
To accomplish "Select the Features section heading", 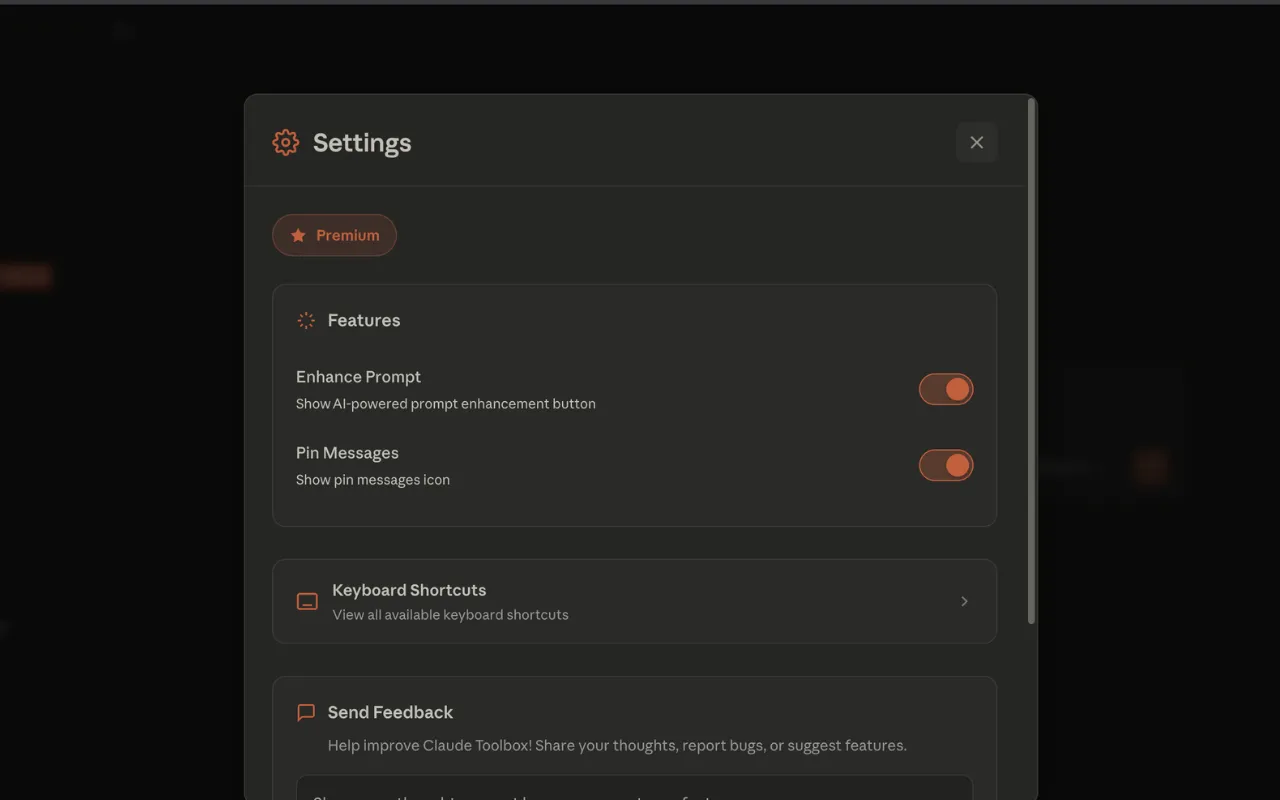I will pyautogui.click(x=364, y=321).
